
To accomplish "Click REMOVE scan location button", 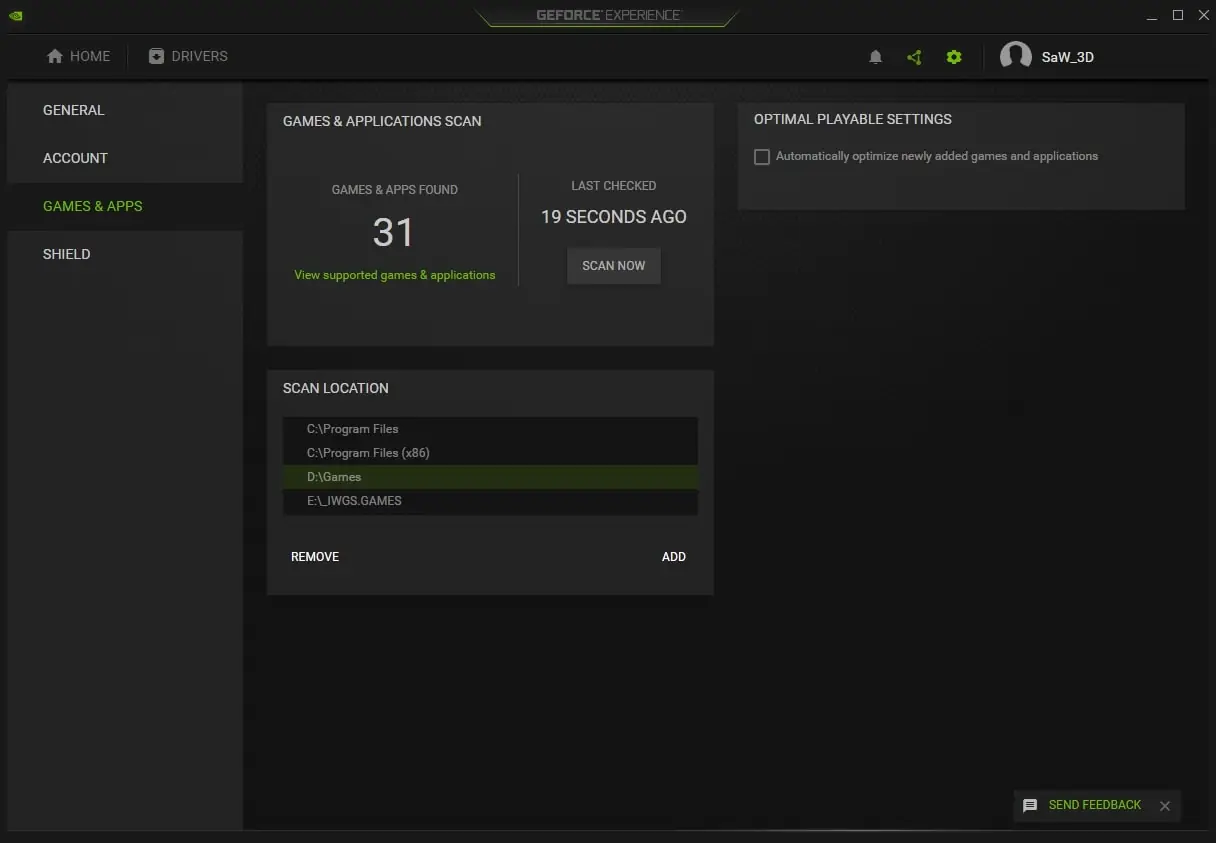I will (x=315, y=557).
